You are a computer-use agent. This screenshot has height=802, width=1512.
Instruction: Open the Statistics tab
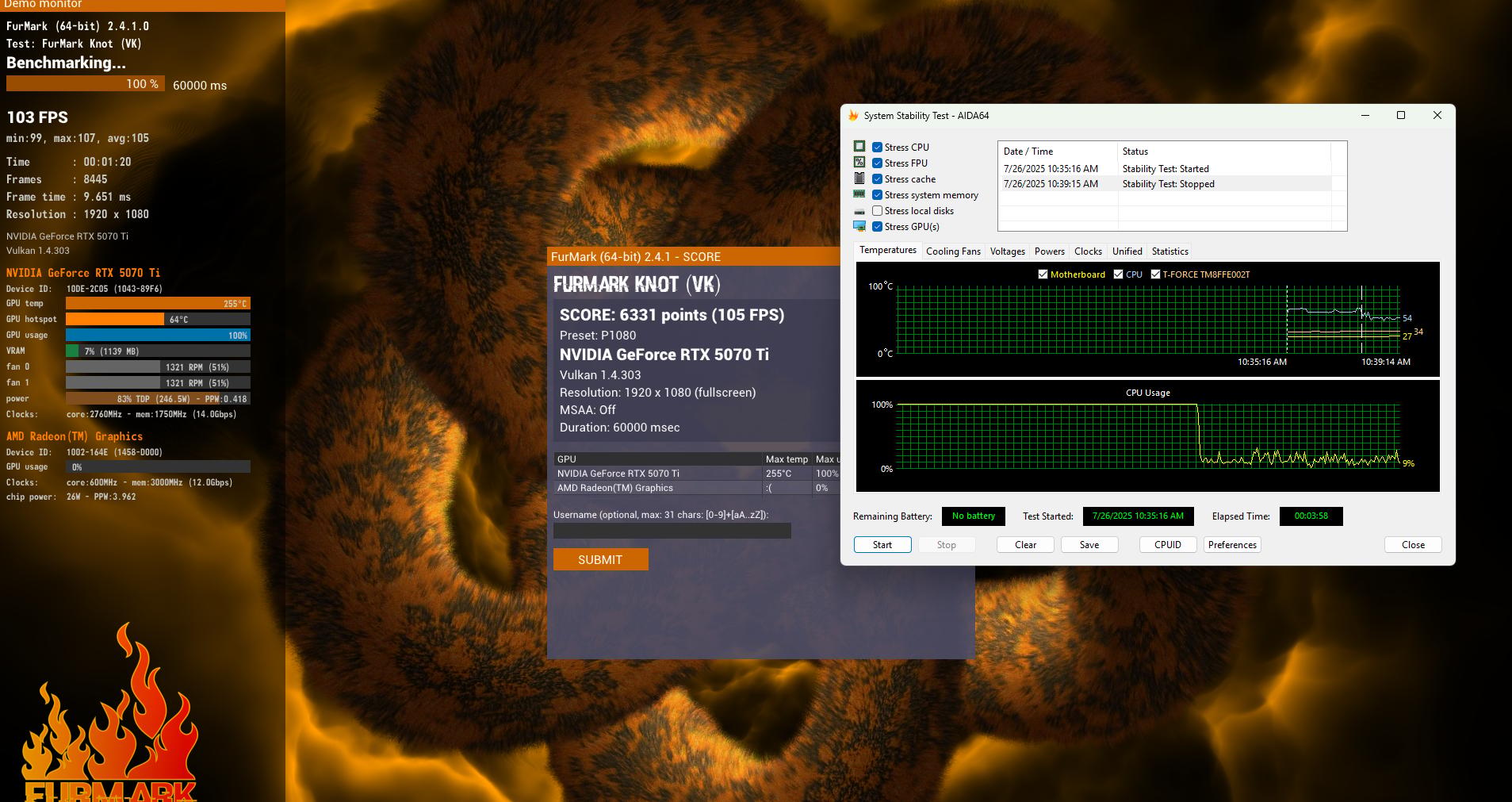[1169, 251]
